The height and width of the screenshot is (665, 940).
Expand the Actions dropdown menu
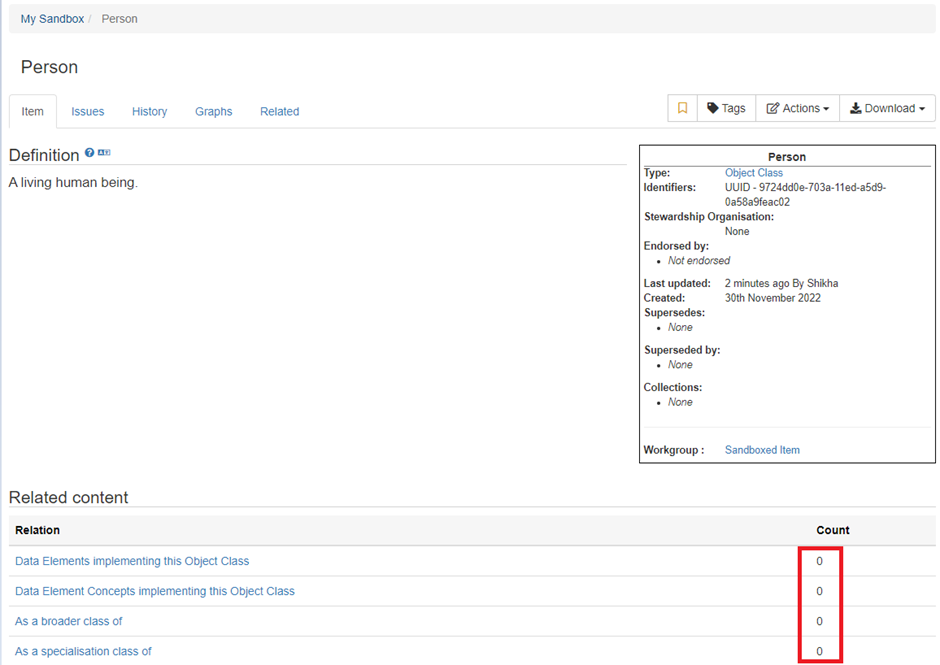point(797,108)
